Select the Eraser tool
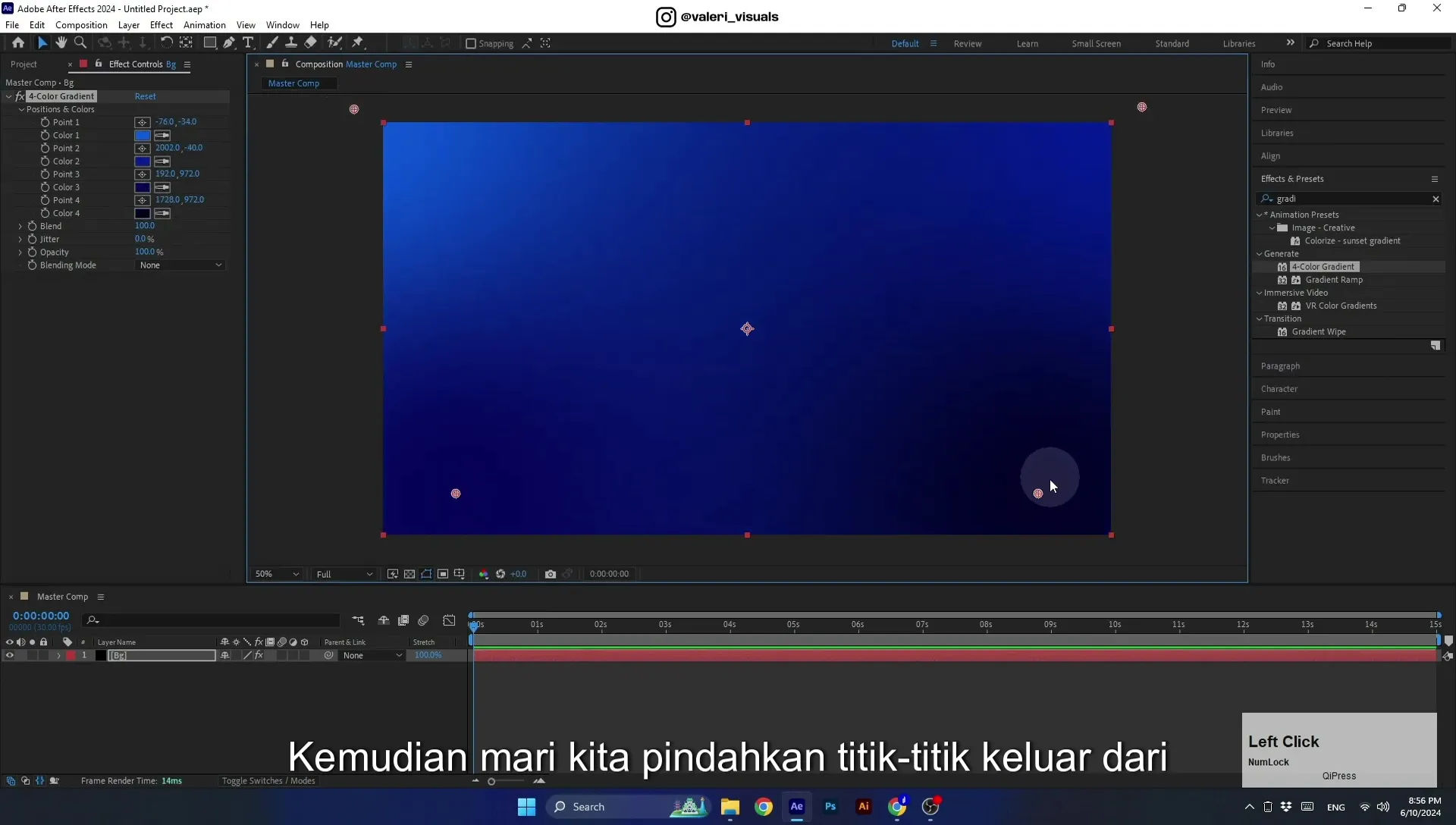This screenshot has width=1456, height=825. [310, 43]
